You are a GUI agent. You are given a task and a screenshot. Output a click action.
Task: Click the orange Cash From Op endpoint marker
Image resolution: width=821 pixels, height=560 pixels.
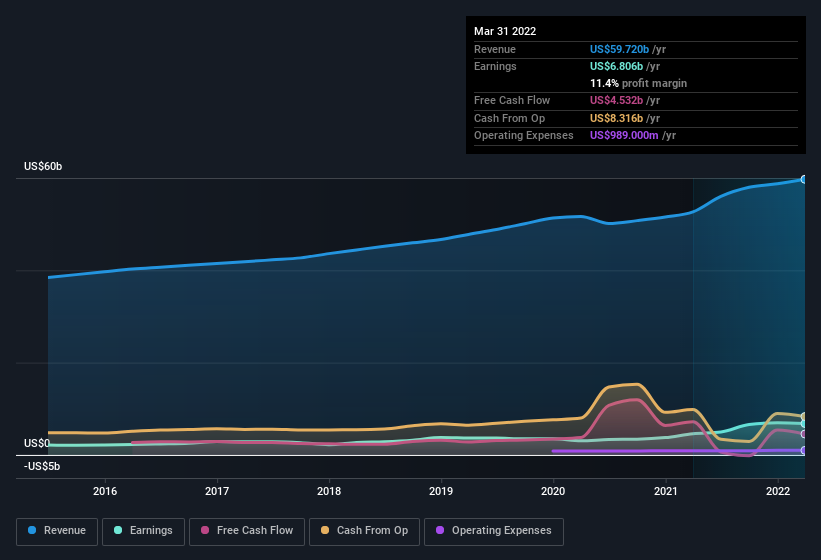[804, 417]
